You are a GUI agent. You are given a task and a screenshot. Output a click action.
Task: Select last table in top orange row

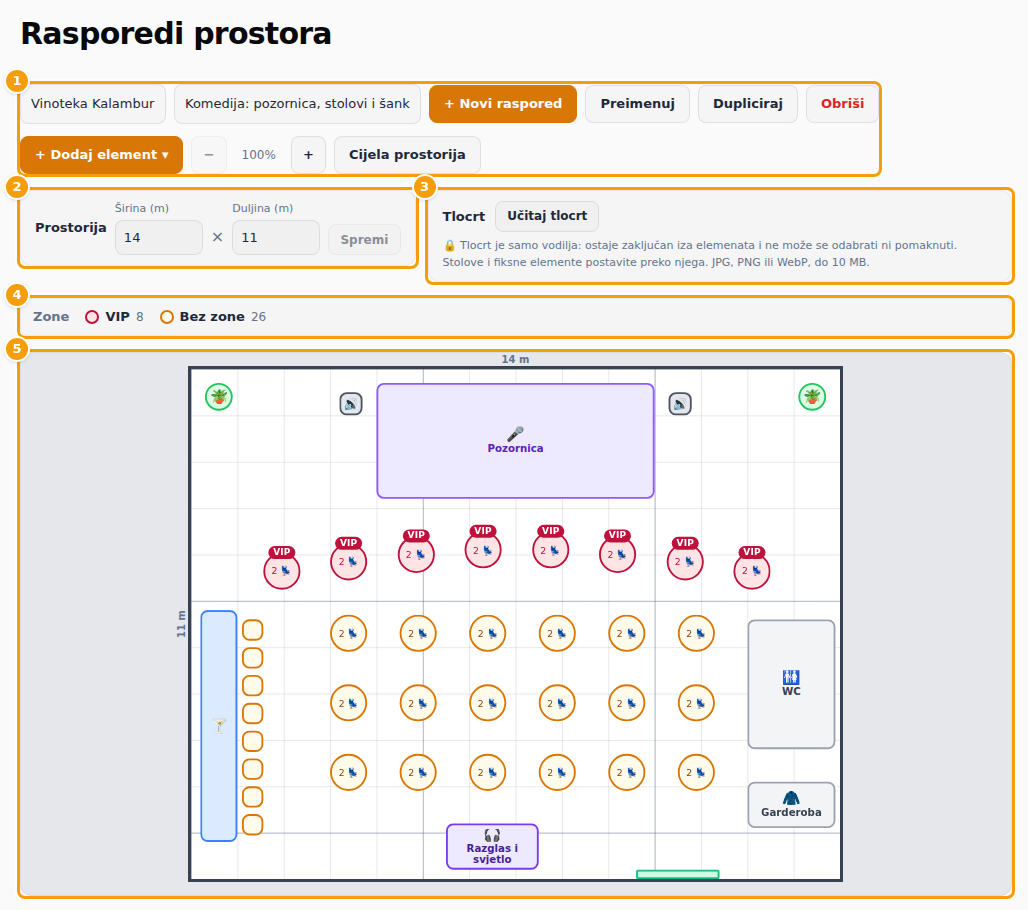696,633
